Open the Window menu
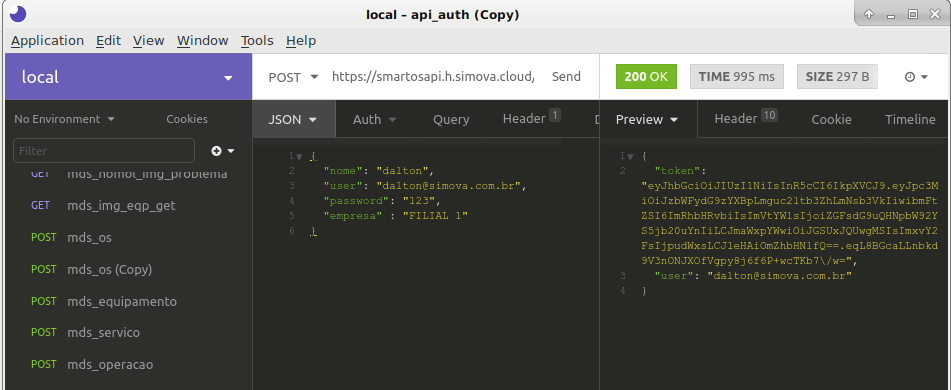 point(203,41)
